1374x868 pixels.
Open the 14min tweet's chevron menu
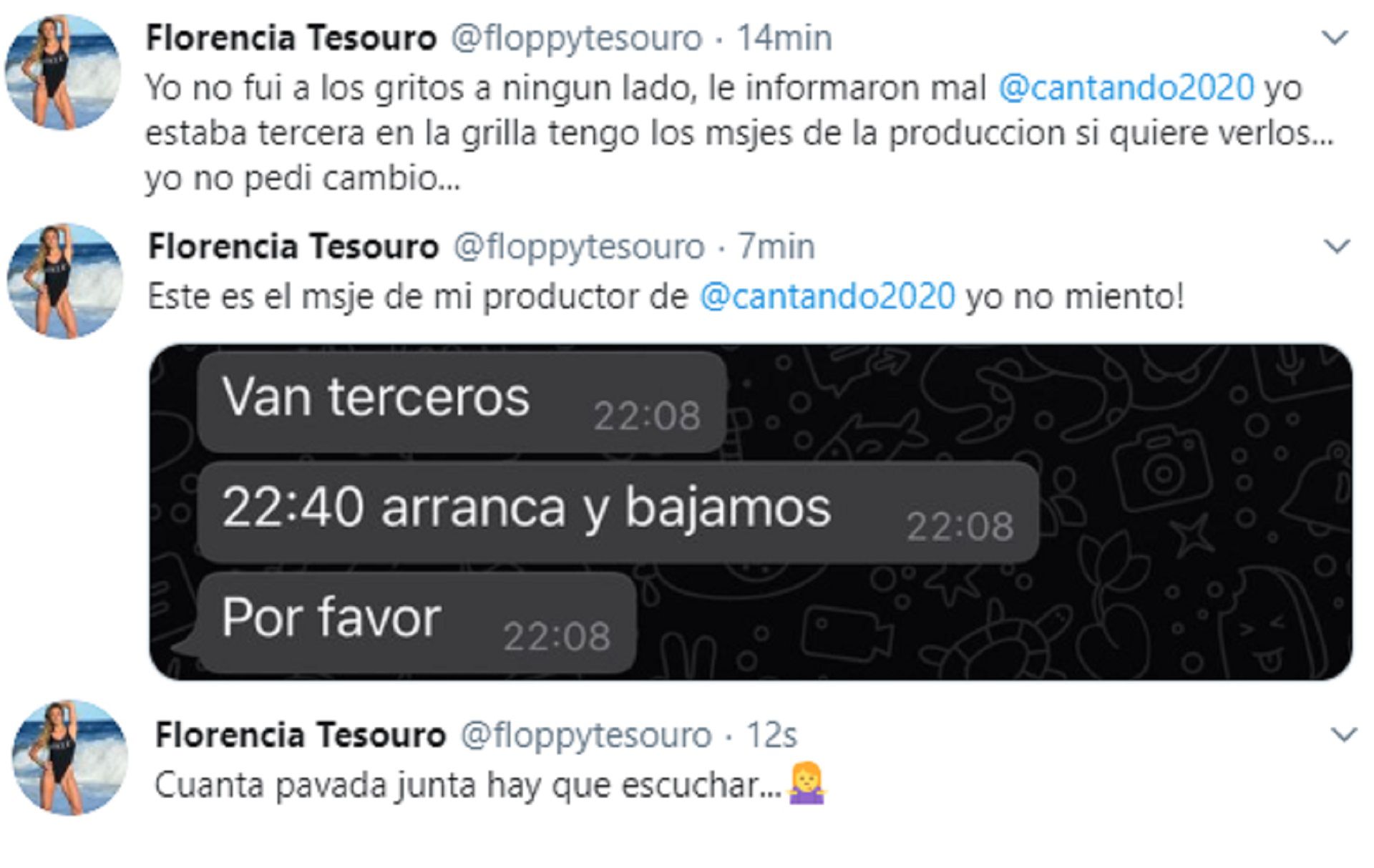1334,38
